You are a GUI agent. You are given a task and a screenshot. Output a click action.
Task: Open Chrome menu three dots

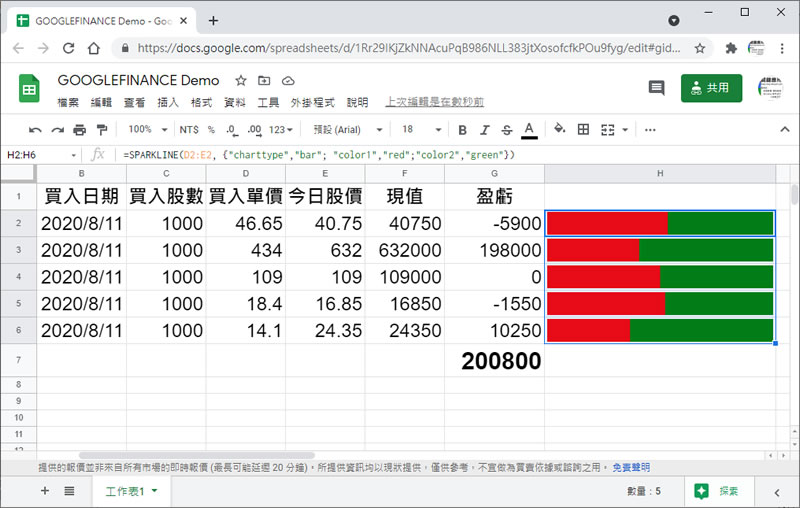click(782, 48)
